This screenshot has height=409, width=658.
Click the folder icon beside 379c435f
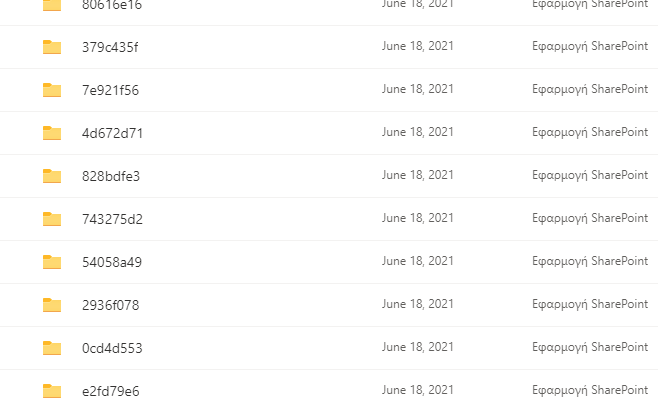(x=52, y=47)
